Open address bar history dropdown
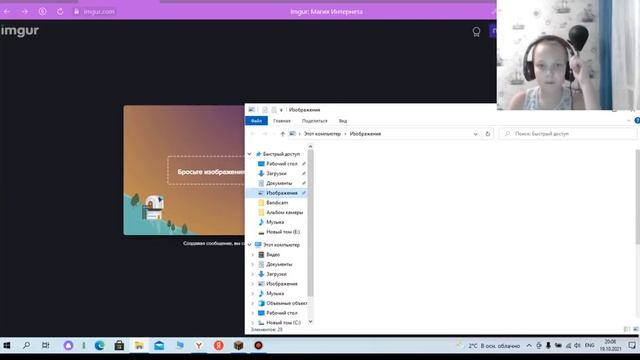640x360 pixels. (x=476, y=134)
